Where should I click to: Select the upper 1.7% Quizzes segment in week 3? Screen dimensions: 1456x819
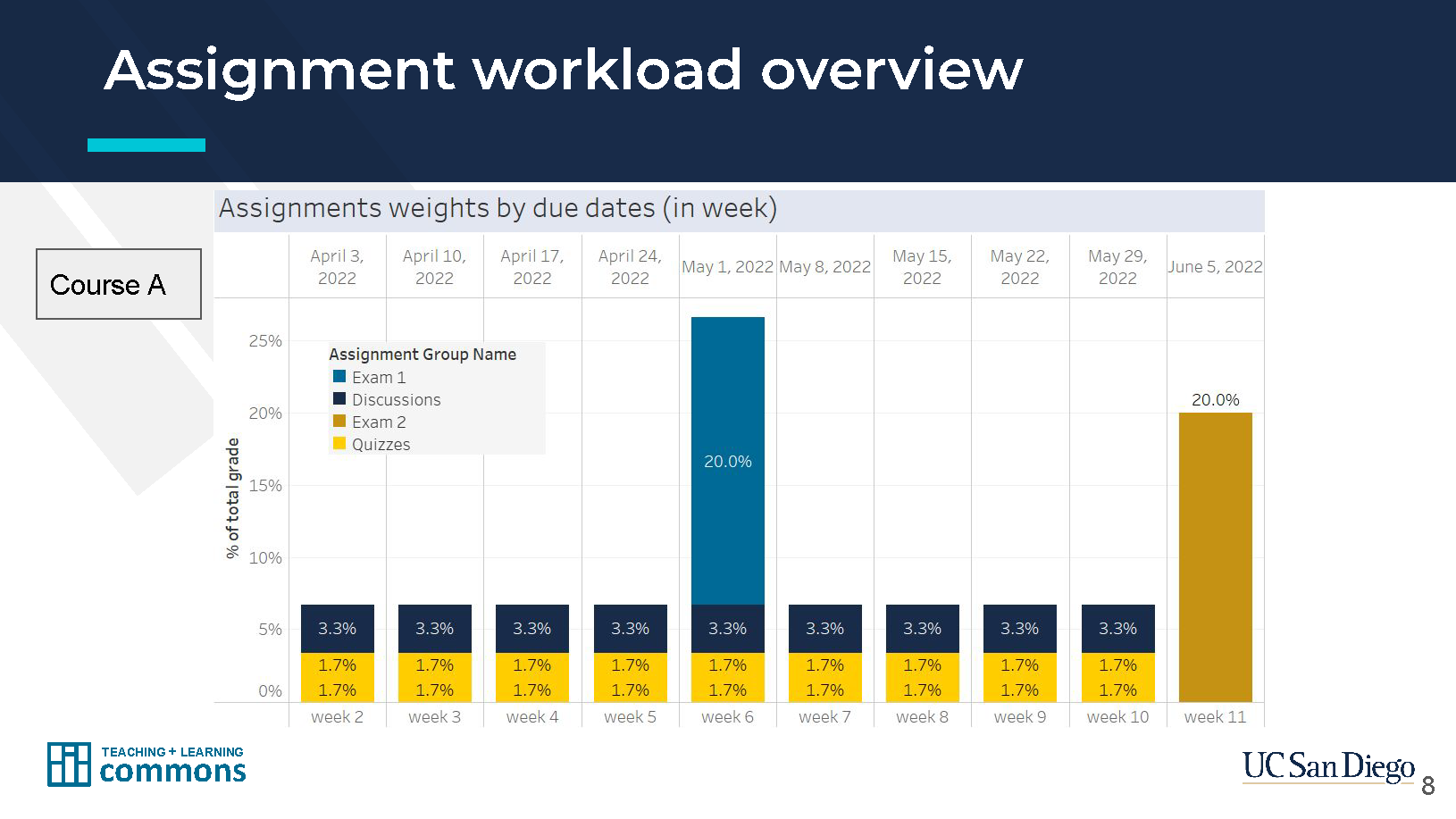click(x=435, y=665)
